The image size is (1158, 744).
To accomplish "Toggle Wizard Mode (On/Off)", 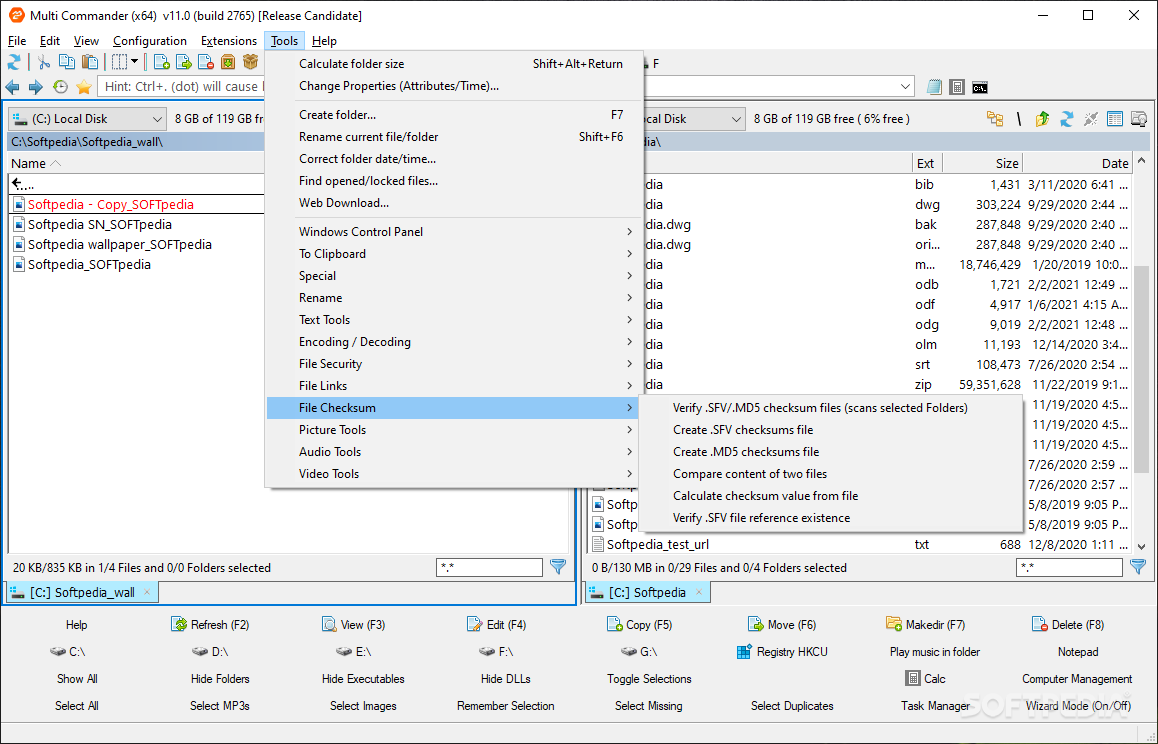I will pyautogui.click(x=1078, y=706).
